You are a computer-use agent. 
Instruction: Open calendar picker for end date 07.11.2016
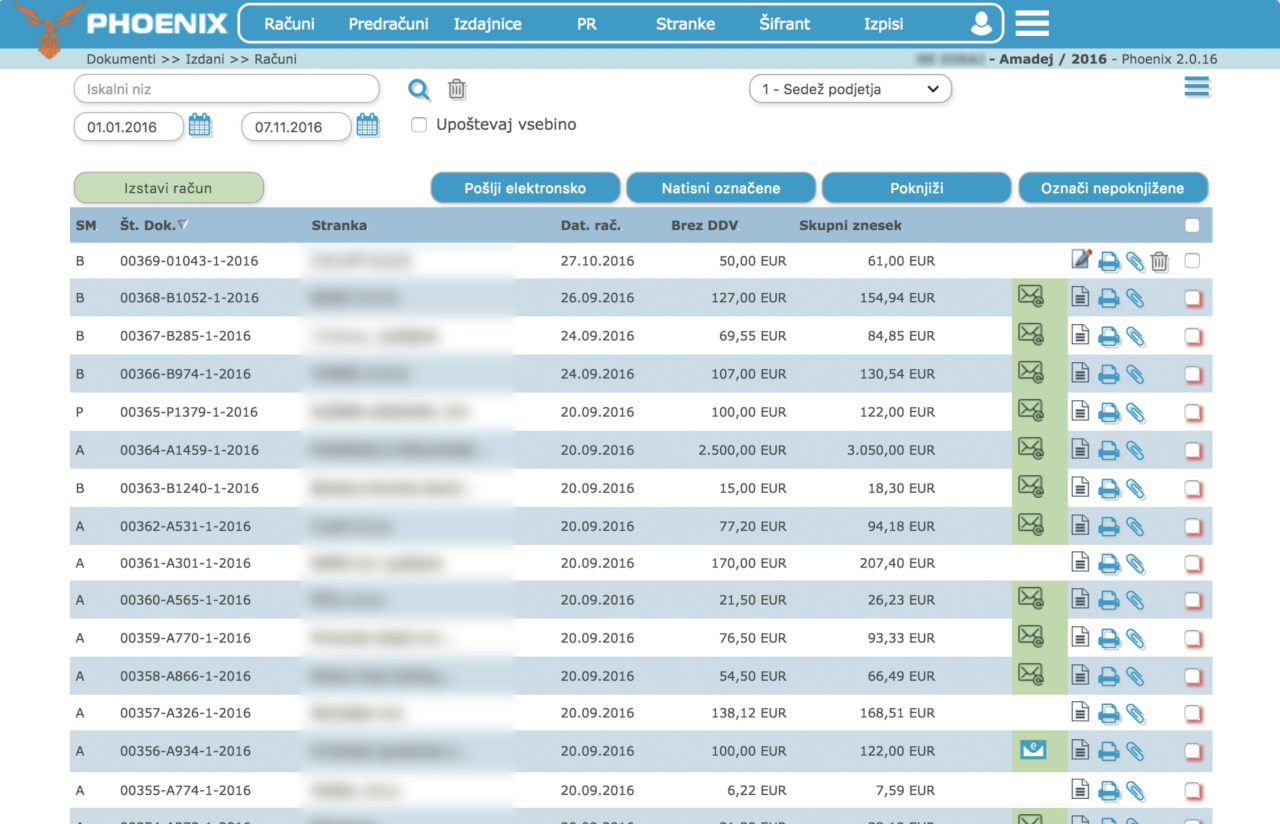tap(368, 126)
